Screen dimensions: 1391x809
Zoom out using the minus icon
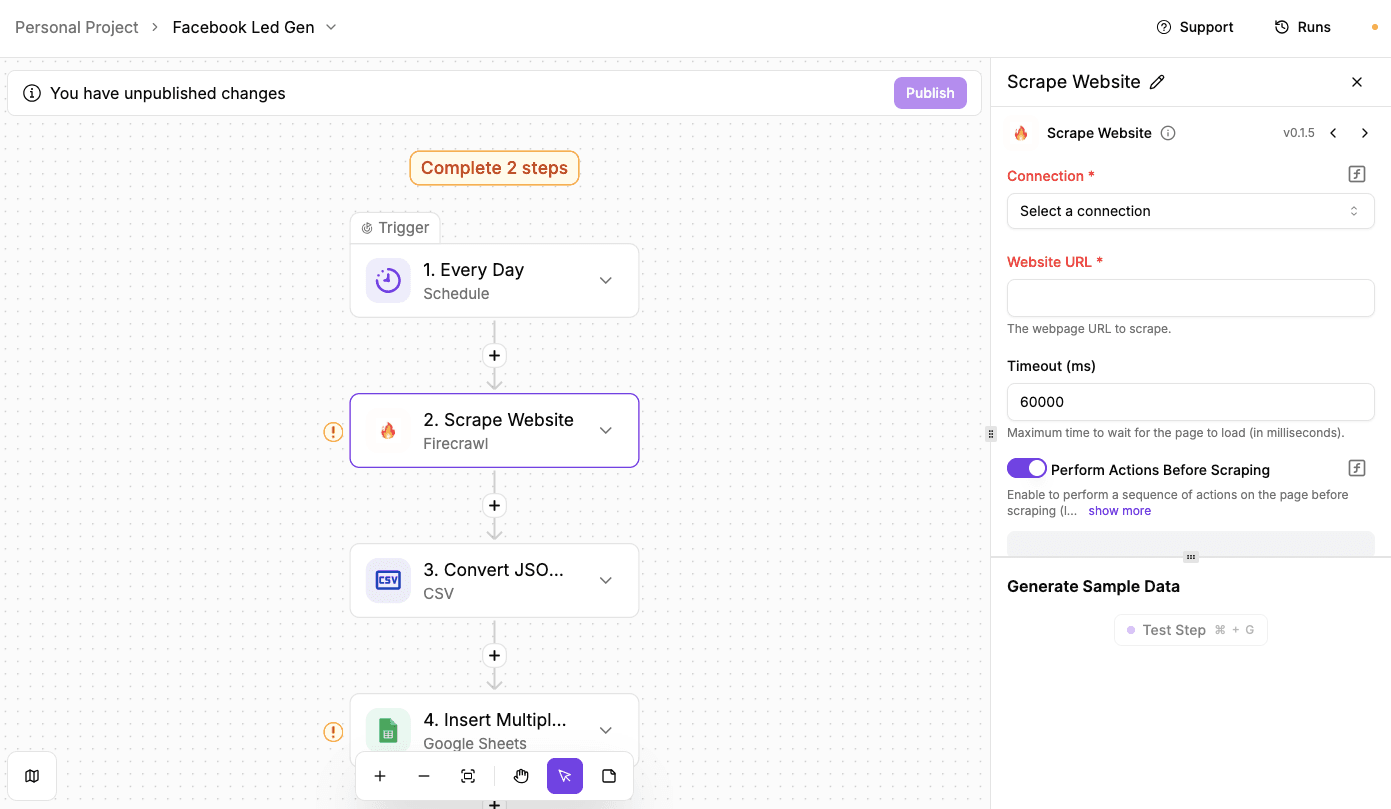point(424,775)
